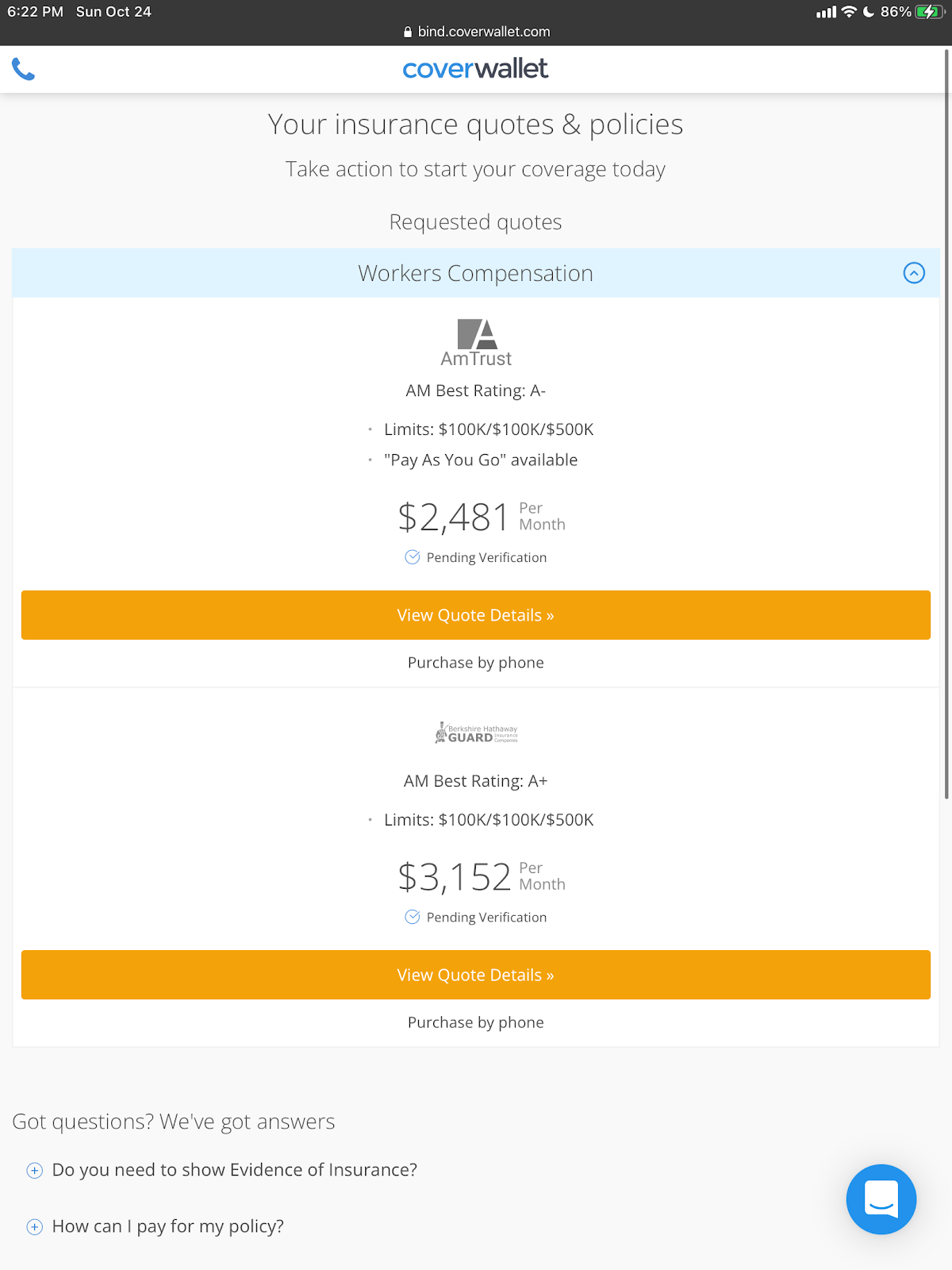
Task: Click the CoverWallet logo
Action: (475, 69)
